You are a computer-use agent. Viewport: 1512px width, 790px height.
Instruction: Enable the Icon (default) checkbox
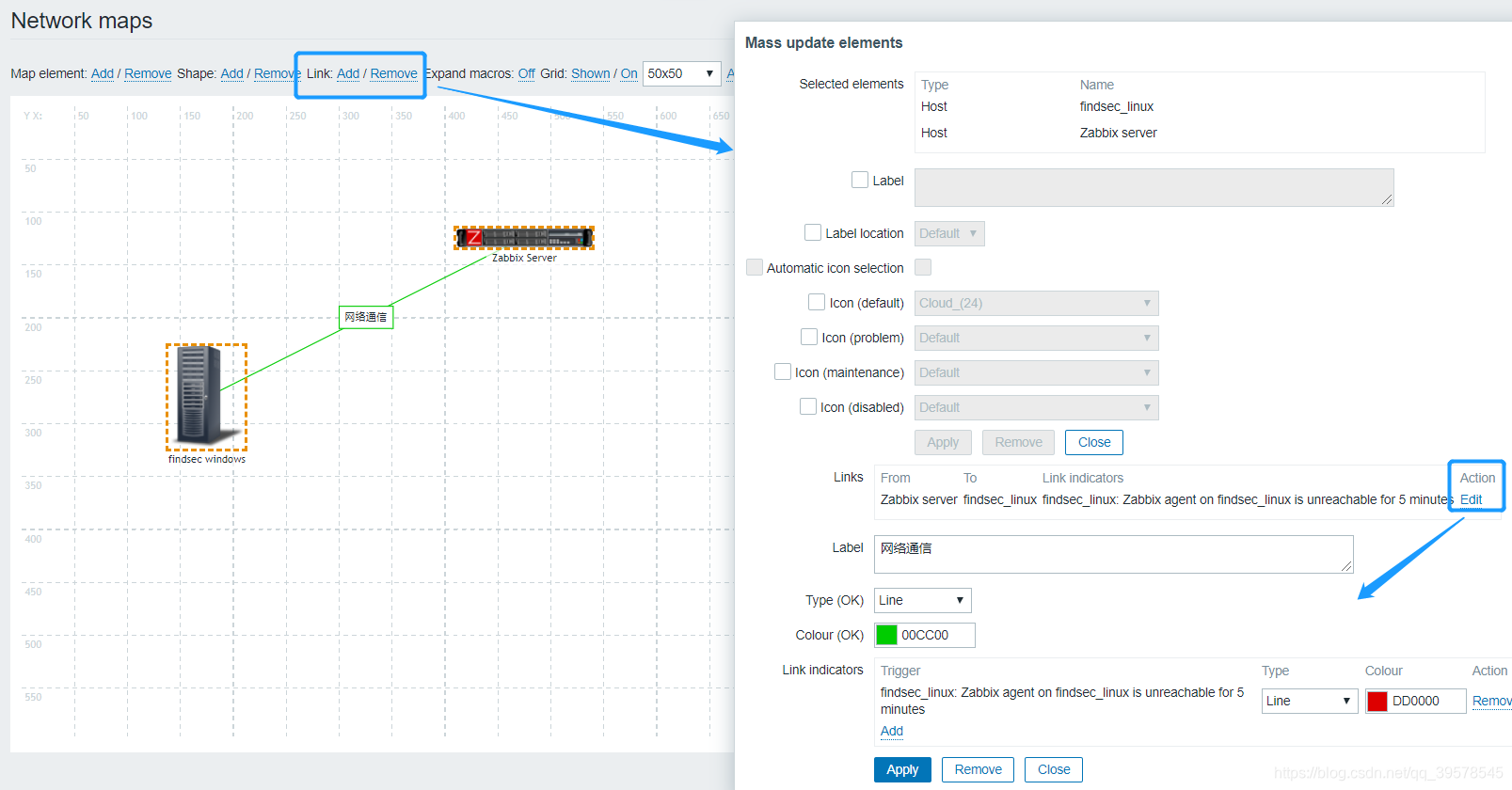[817, 302]
